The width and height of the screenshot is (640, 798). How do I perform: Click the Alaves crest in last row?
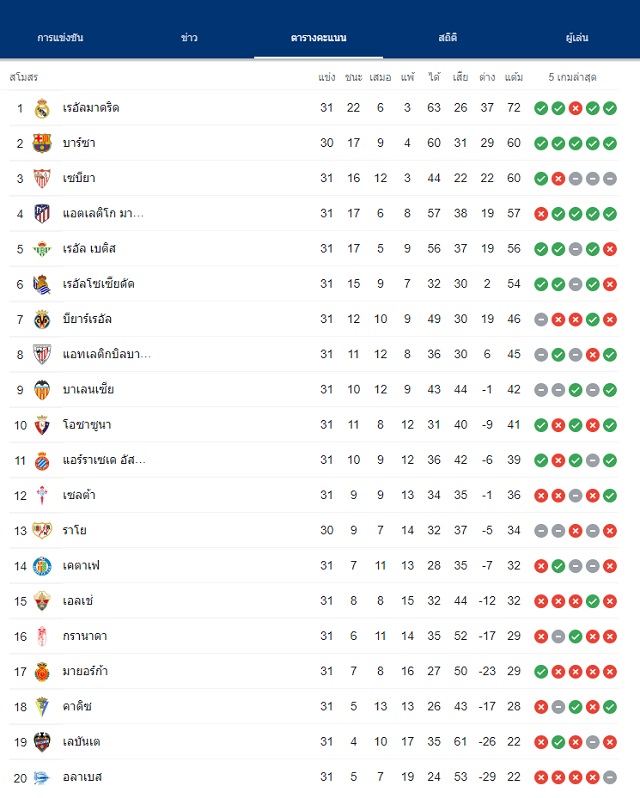tap(42, 778)
